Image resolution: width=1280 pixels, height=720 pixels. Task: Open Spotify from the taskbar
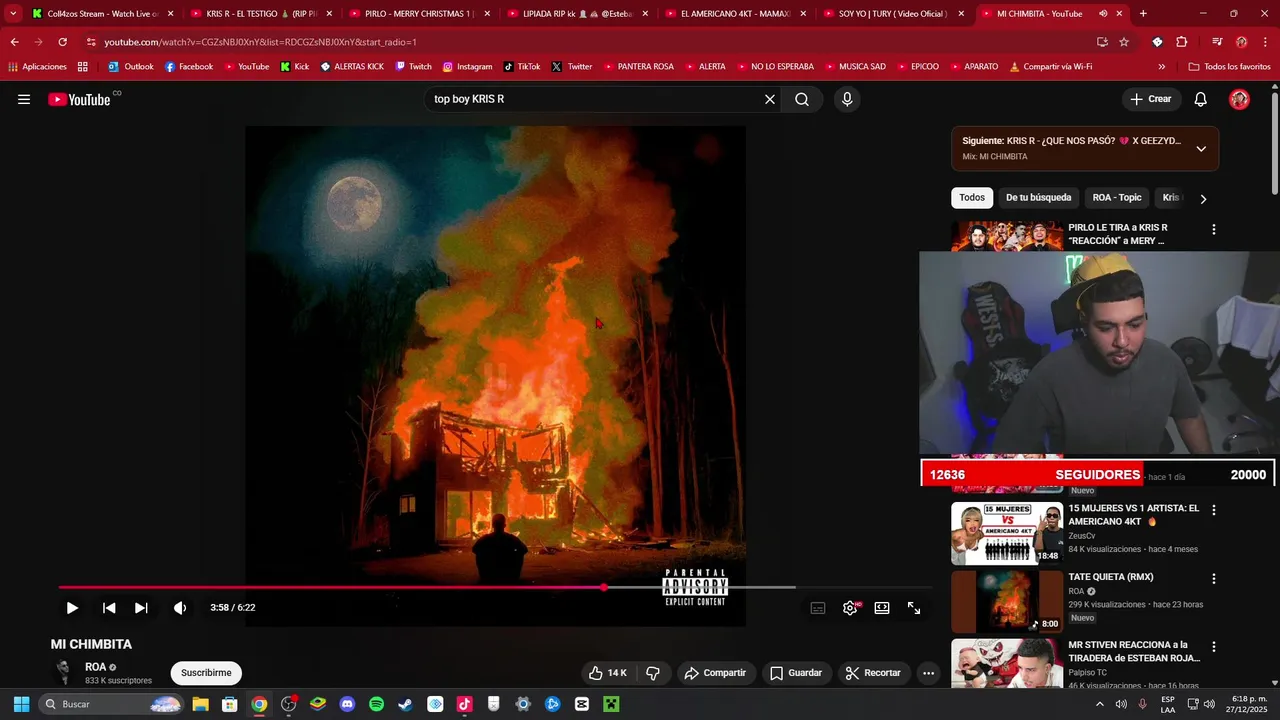376,704
